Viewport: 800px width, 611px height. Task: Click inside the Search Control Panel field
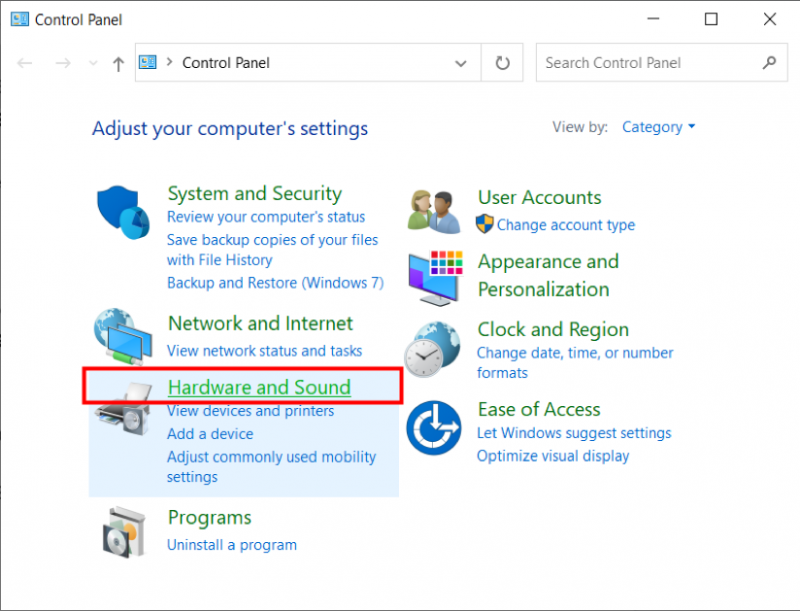click(x=650, y=62)
